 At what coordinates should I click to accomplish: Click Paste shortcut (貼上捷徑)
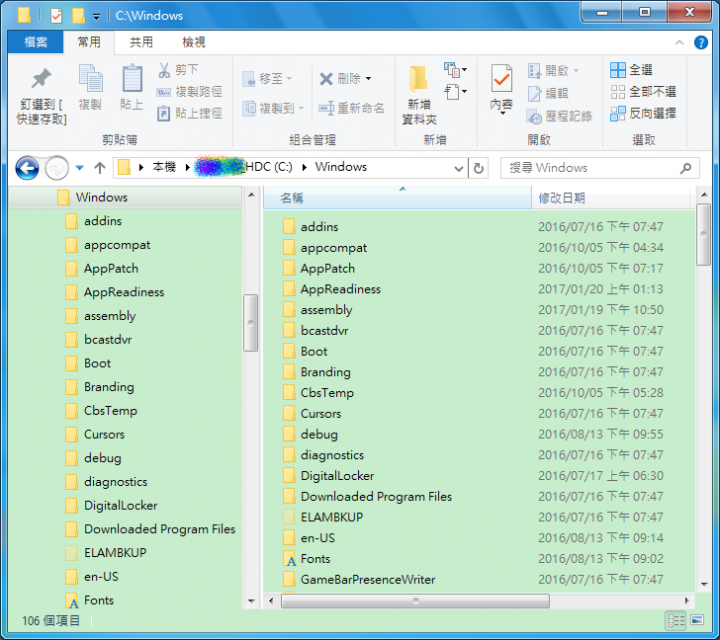(x=189, y=113)
